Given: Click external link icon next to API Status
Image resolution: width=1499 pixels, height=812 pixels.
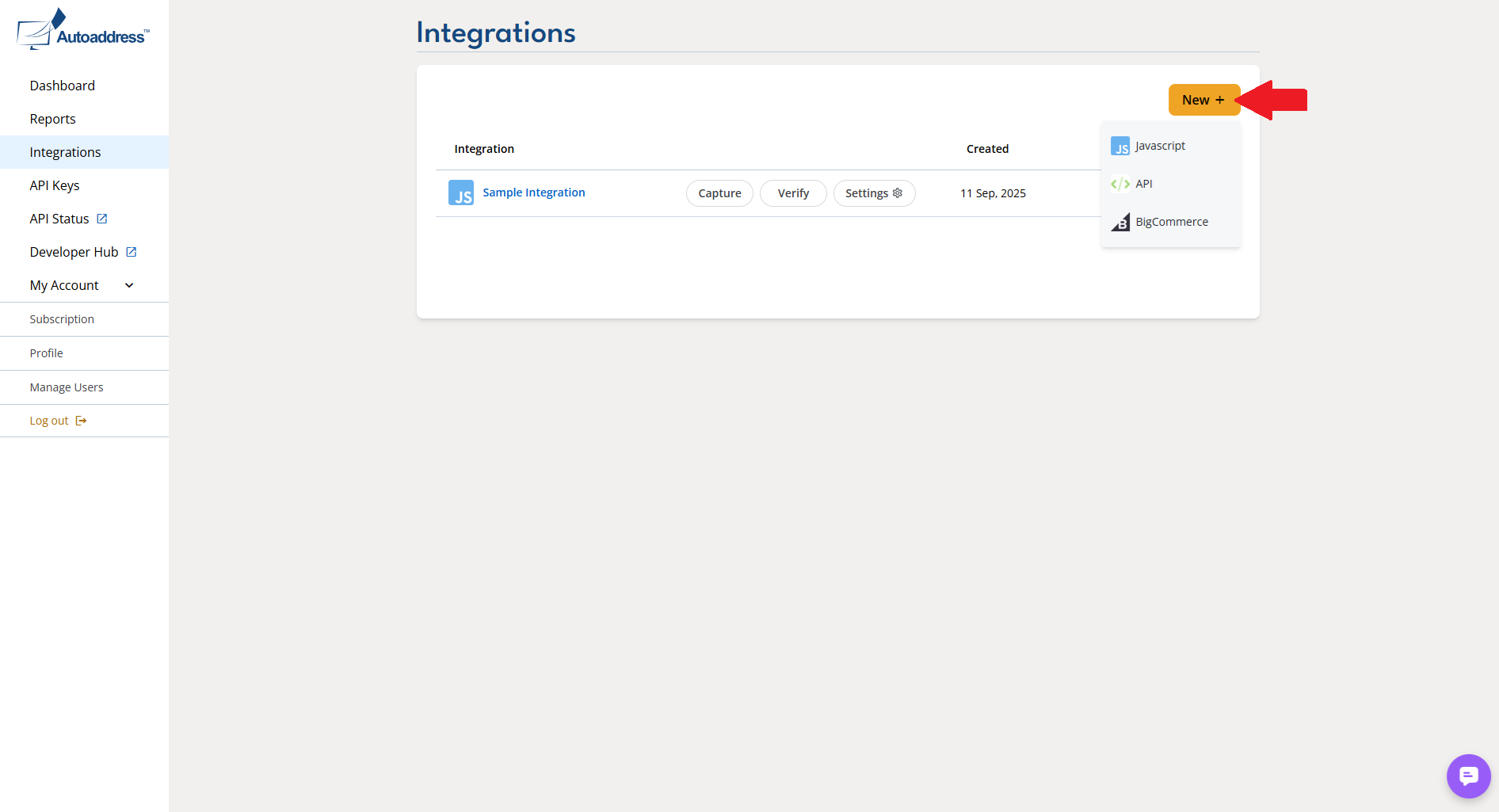Looking at the screenshot, I should pos(102,219).
